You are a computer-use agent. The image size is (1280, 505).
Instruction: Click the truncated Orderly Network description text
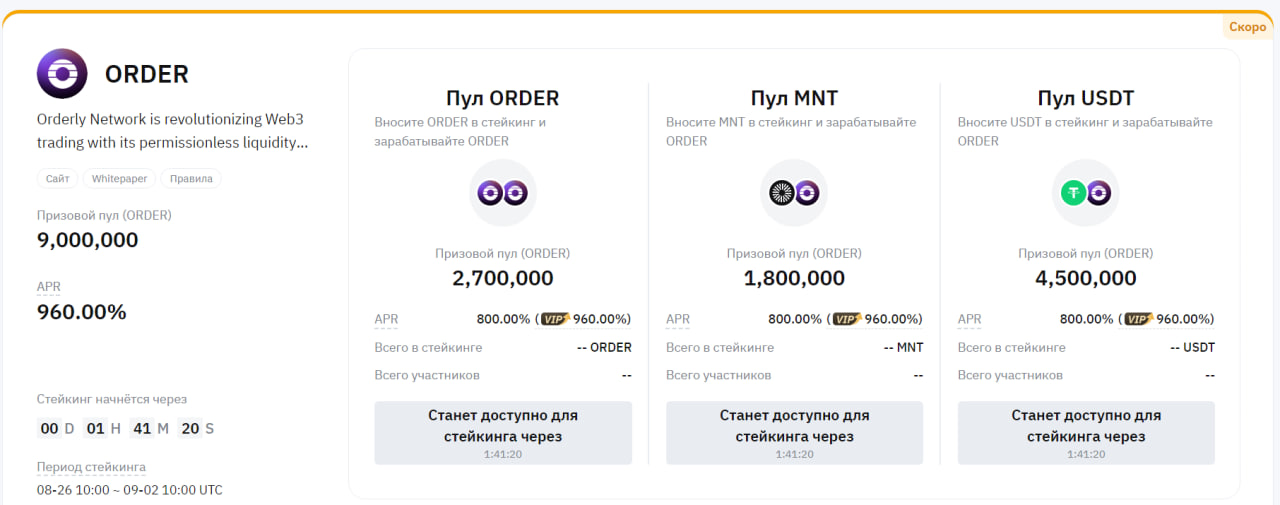[172, 131]
